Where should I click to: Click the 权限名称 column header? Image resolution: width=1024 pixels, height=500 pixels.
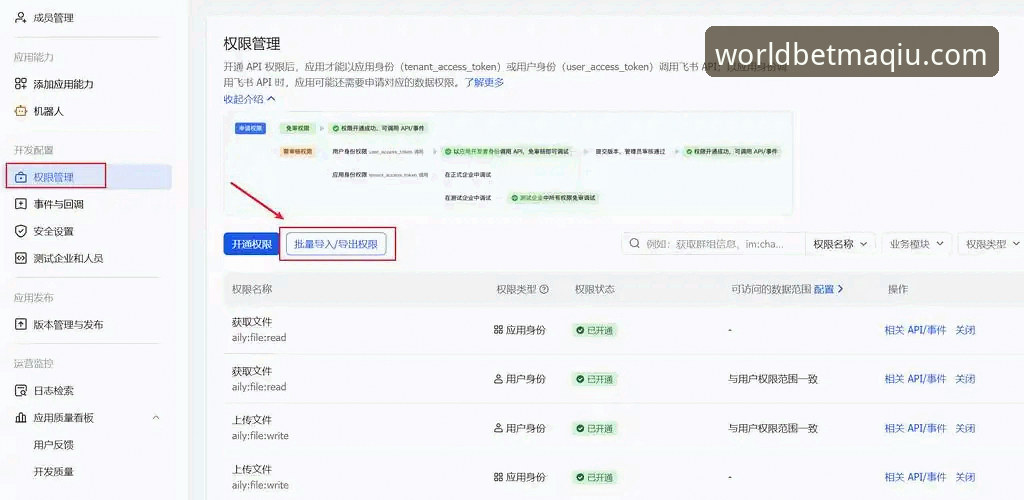pyautogui.click(x=252, y=289)
